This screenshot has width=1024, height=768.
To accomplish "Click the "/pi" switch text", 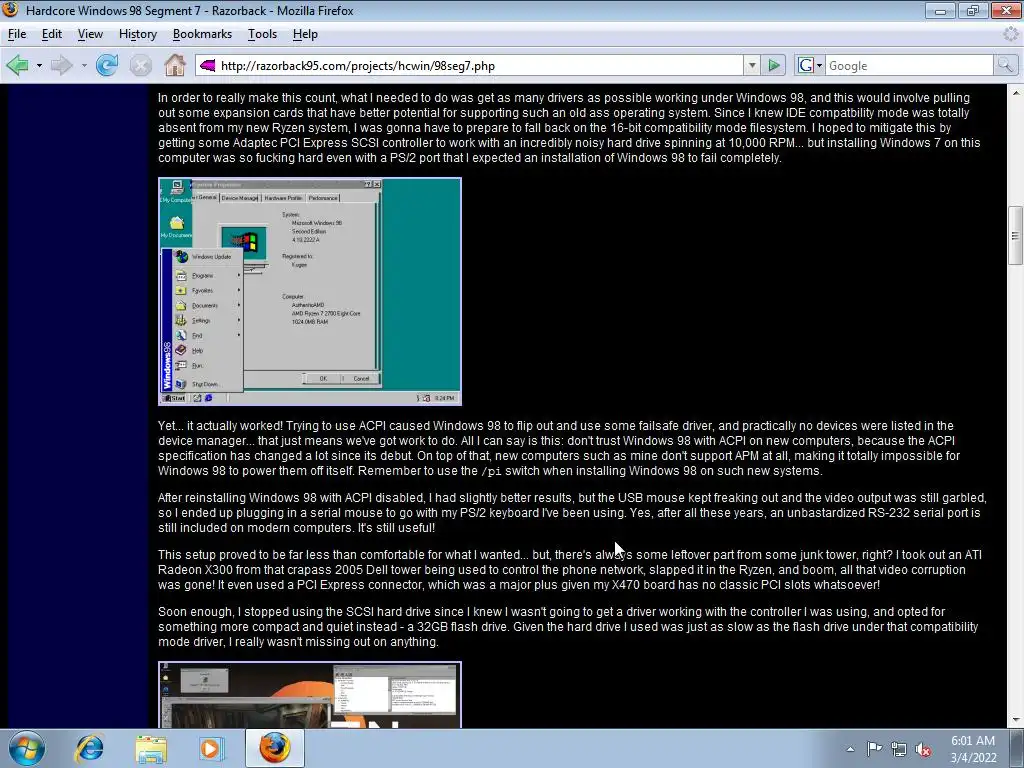I will [x=490, y=471].
